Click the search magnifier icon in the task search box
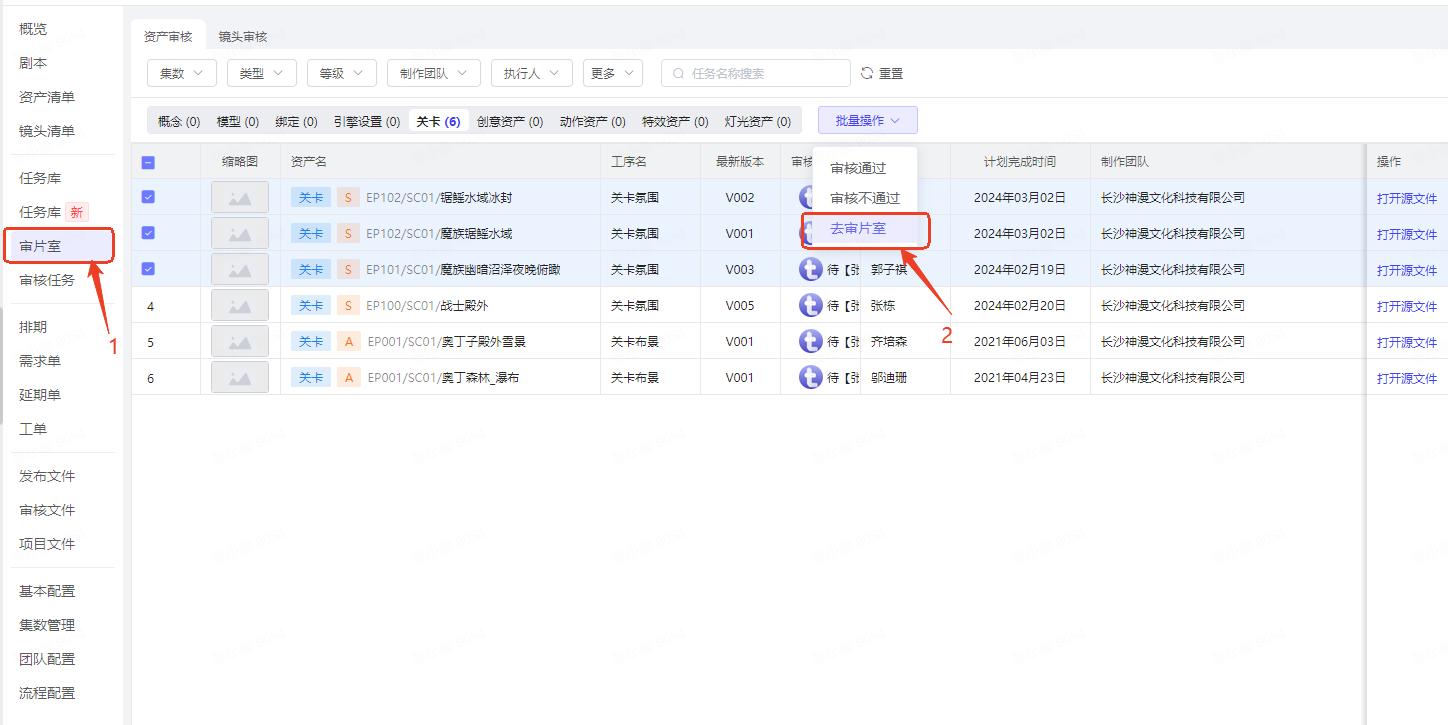The height and width of the screenshot is (725, 1448). click(679, 73)
